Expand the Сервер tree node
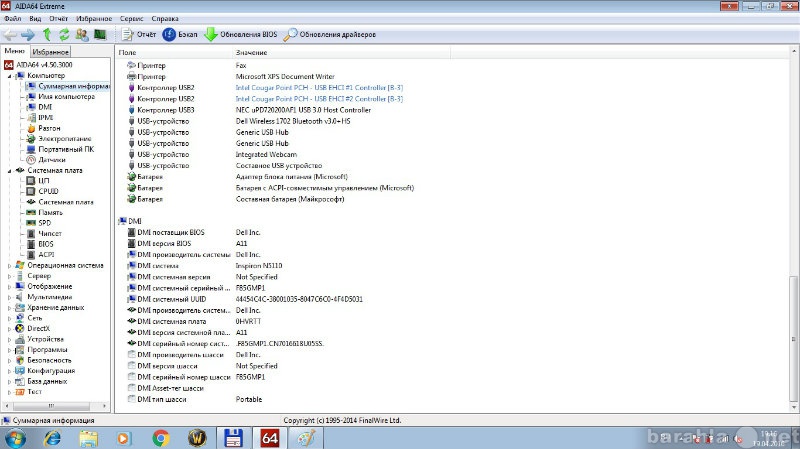This screenshot has height=449, width=800. [x=10, y=276]
